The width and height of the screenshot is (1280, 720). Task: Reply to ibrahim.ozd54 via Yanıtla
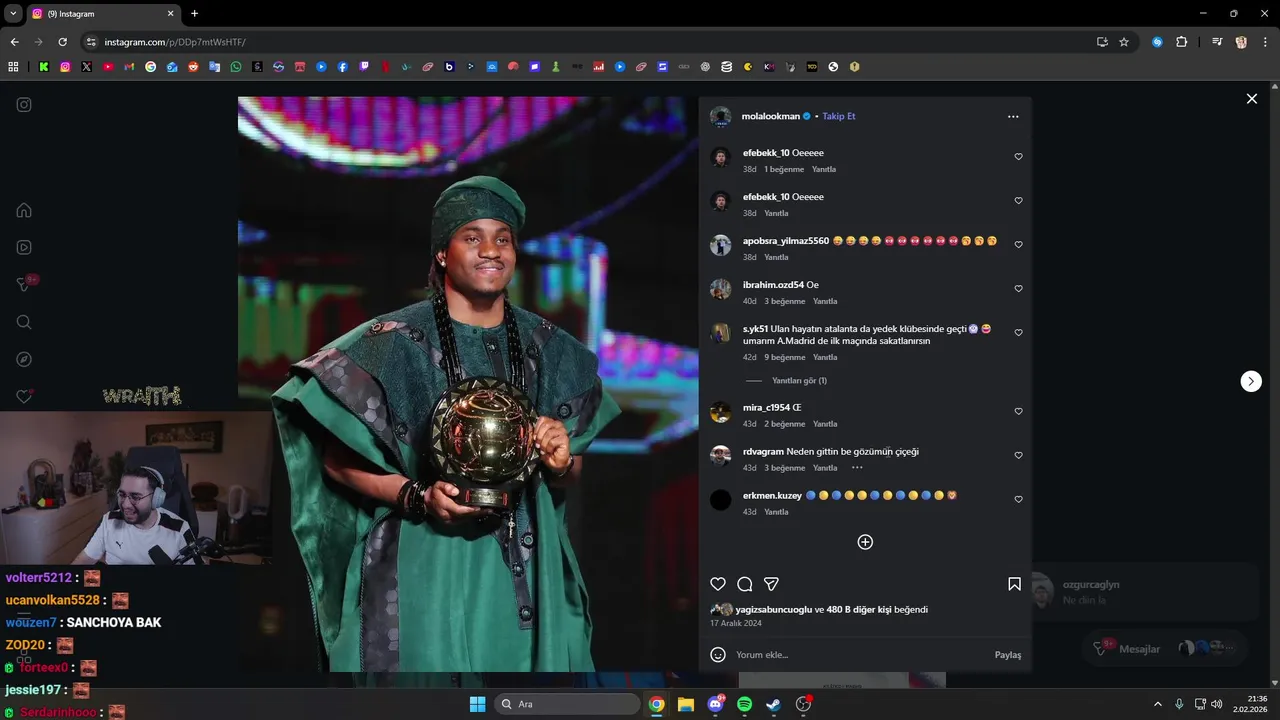(x=825, y=301)
